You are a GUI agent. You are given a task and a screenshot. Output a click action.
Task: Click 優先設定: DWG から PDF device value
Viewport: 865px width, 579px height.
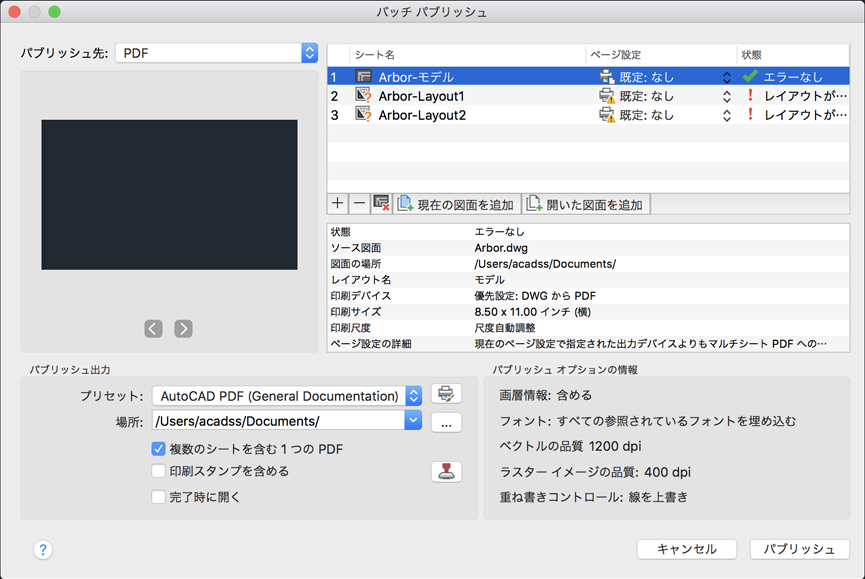tap(535, 296)
